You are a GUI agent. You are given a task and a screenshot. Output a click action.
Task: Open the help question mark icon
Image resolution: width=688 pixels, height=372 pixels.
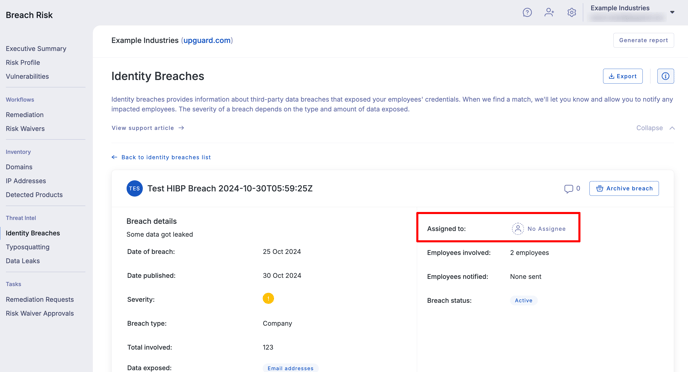(x=527, y=13)
